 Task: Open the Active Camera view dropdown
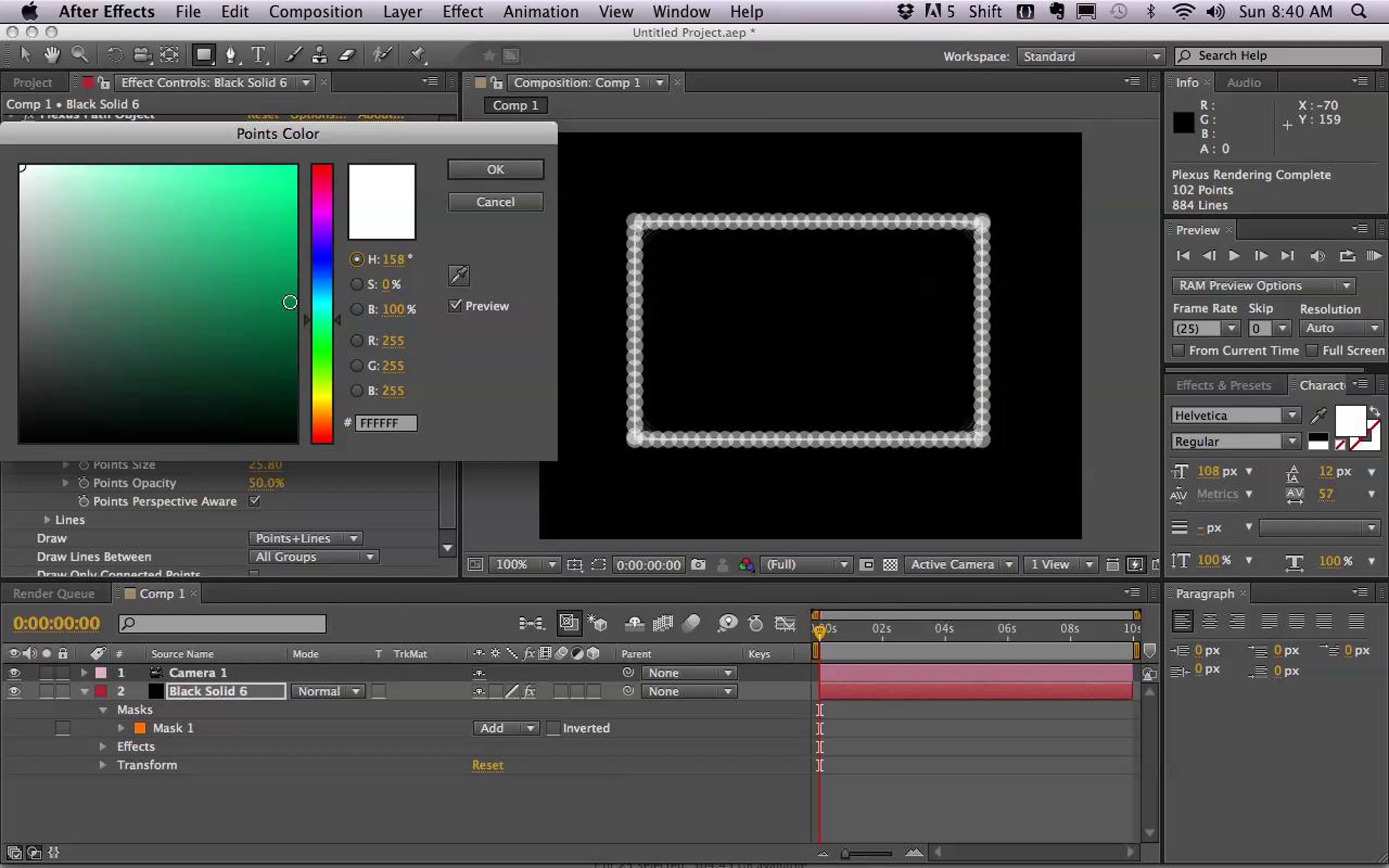click(x=960, y=564)
